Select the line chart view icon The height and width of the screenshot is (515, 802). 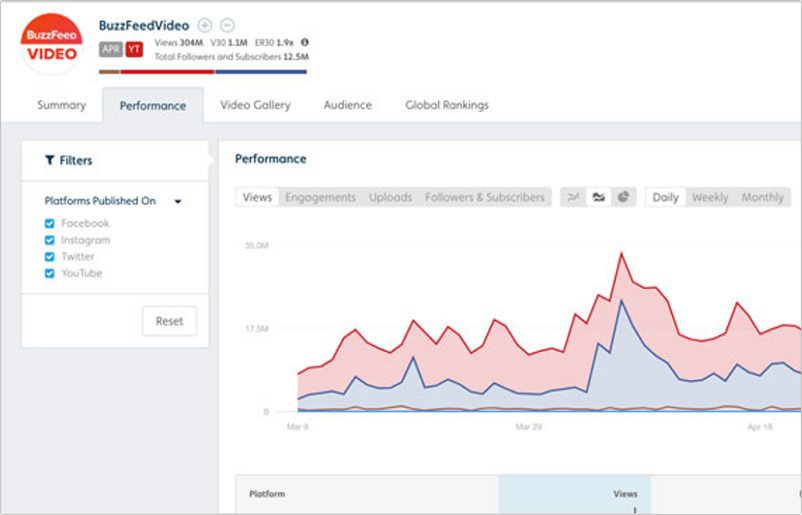pyautogui.click(x=573, y=197)
